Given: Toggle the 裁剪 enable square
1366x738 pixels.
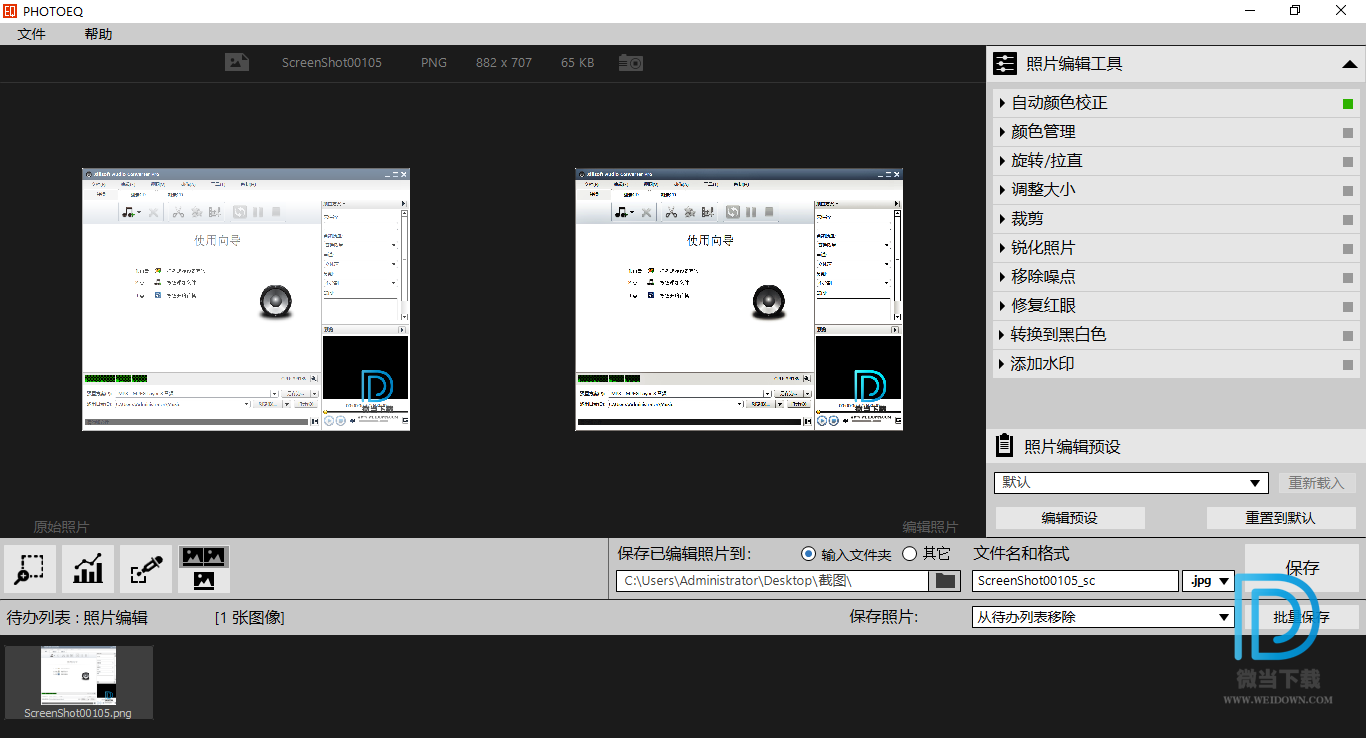Looking at the screenshot, I should 1348,220.
